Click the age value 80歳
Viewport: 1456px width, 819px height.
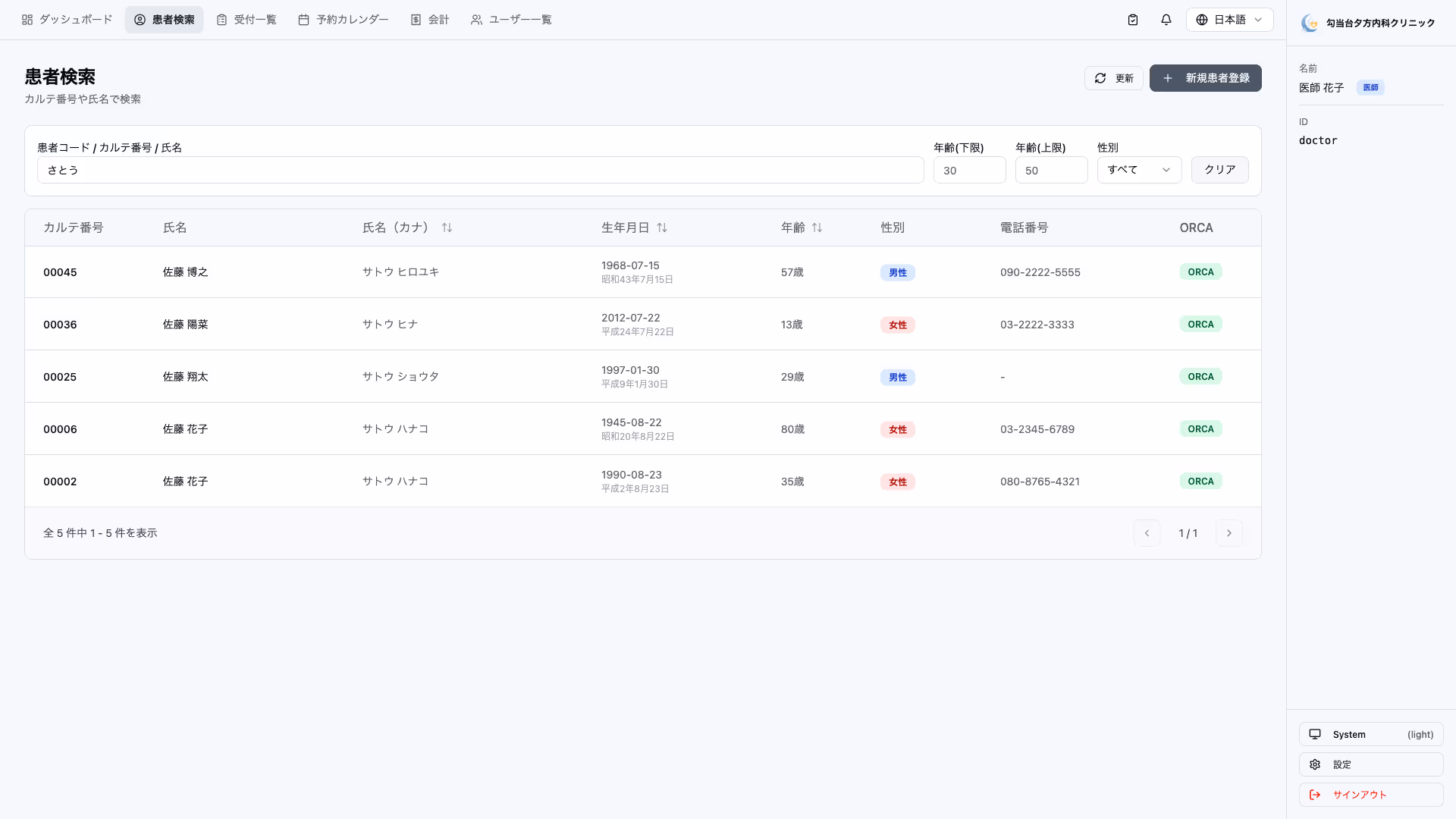792,429
